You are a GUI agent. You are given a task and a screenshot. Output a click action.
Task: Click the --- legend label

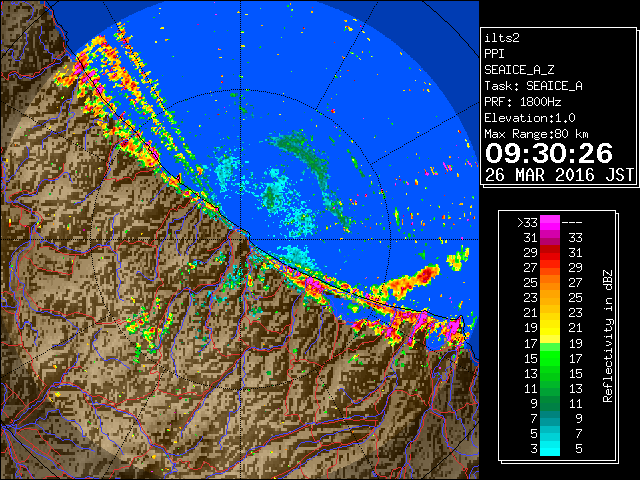click(572, 223)
